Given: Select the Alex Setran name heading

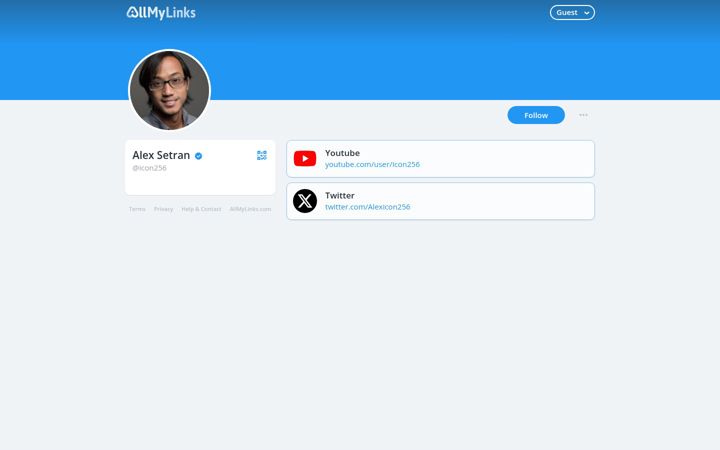Looking at the screenshot, I should (x=161, y=155).
